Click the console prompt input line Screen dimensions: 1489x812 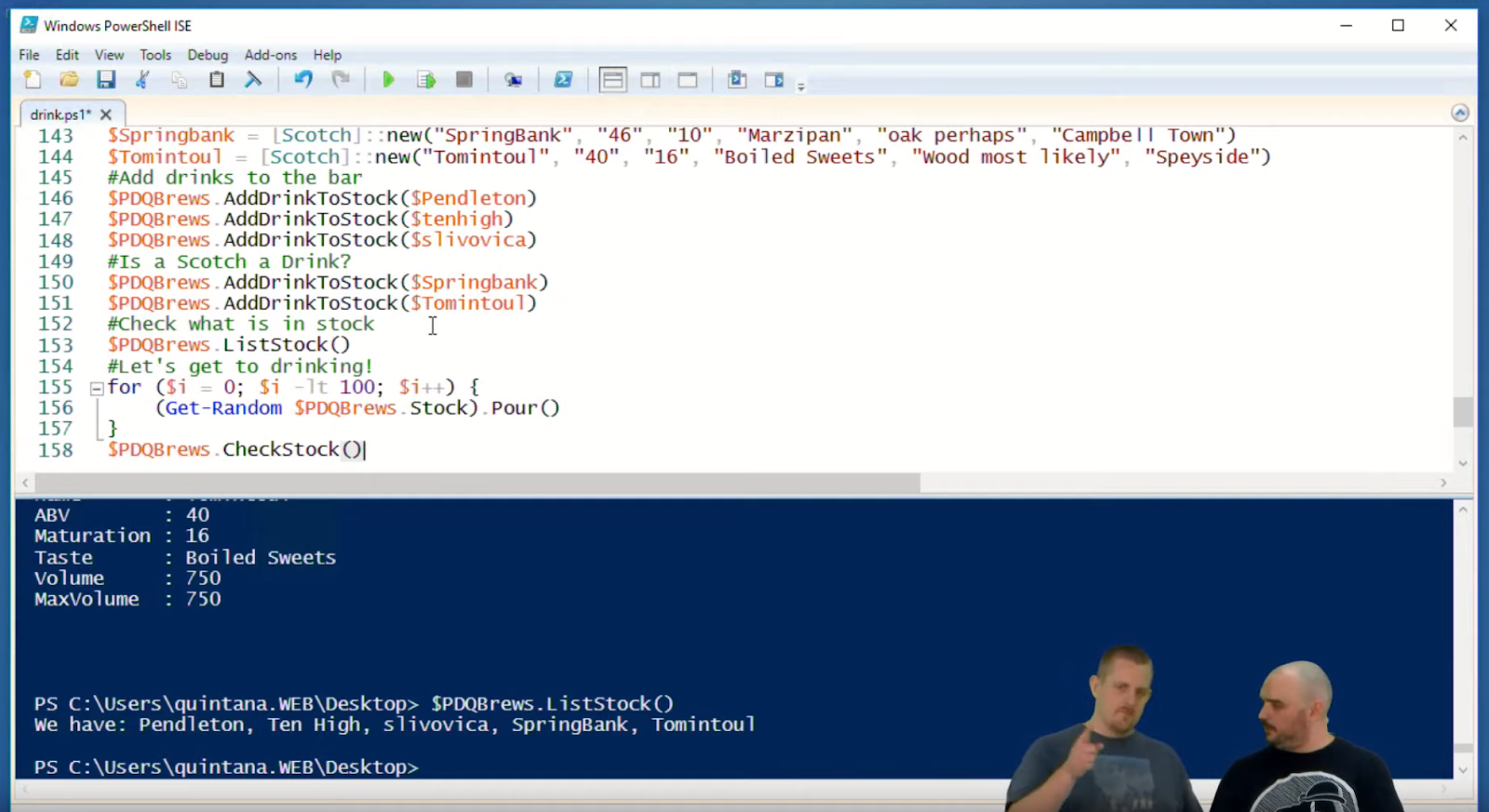click(x=227, y=767)
